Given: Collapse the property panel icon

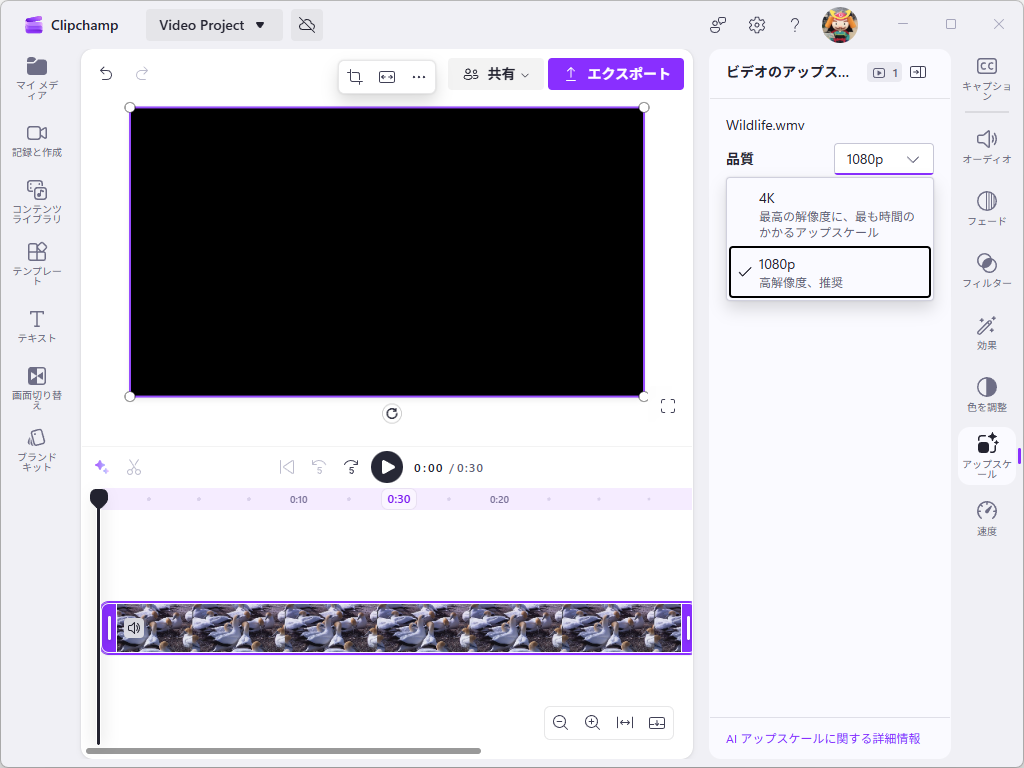Looking at the screenshot, I should point(918,72).
